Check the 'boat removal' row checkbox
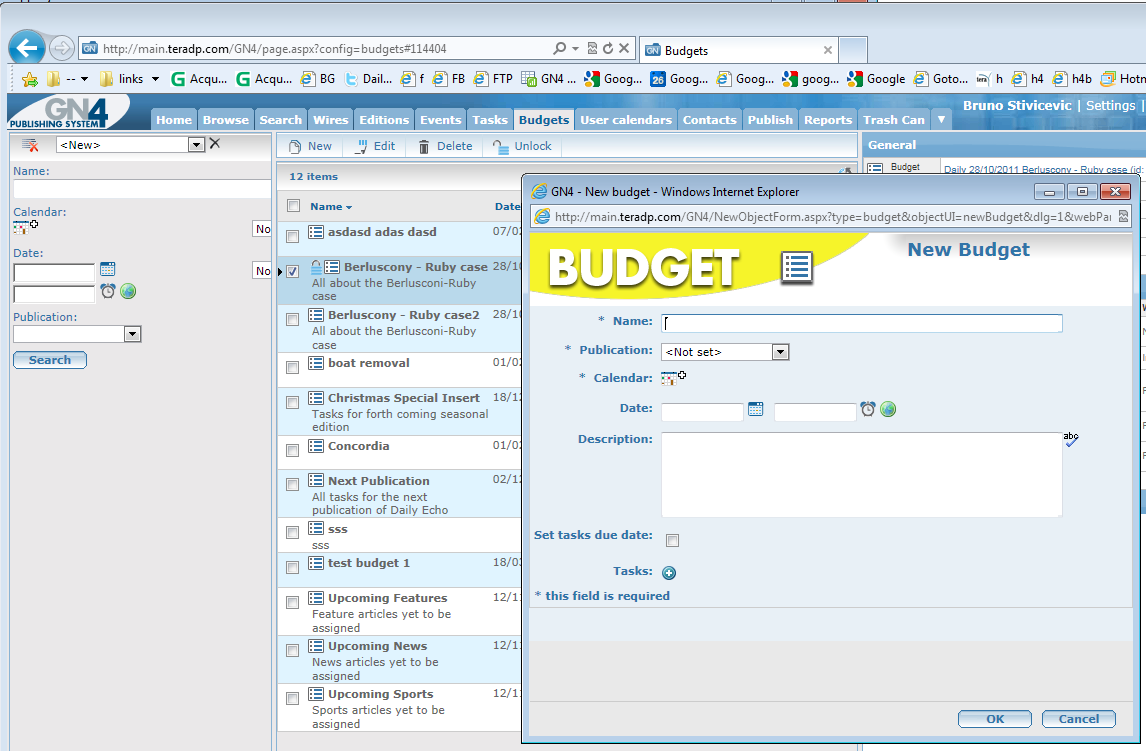Image resolution: width=1146 pixels, height=751 pixels. (x=292, y=367)
